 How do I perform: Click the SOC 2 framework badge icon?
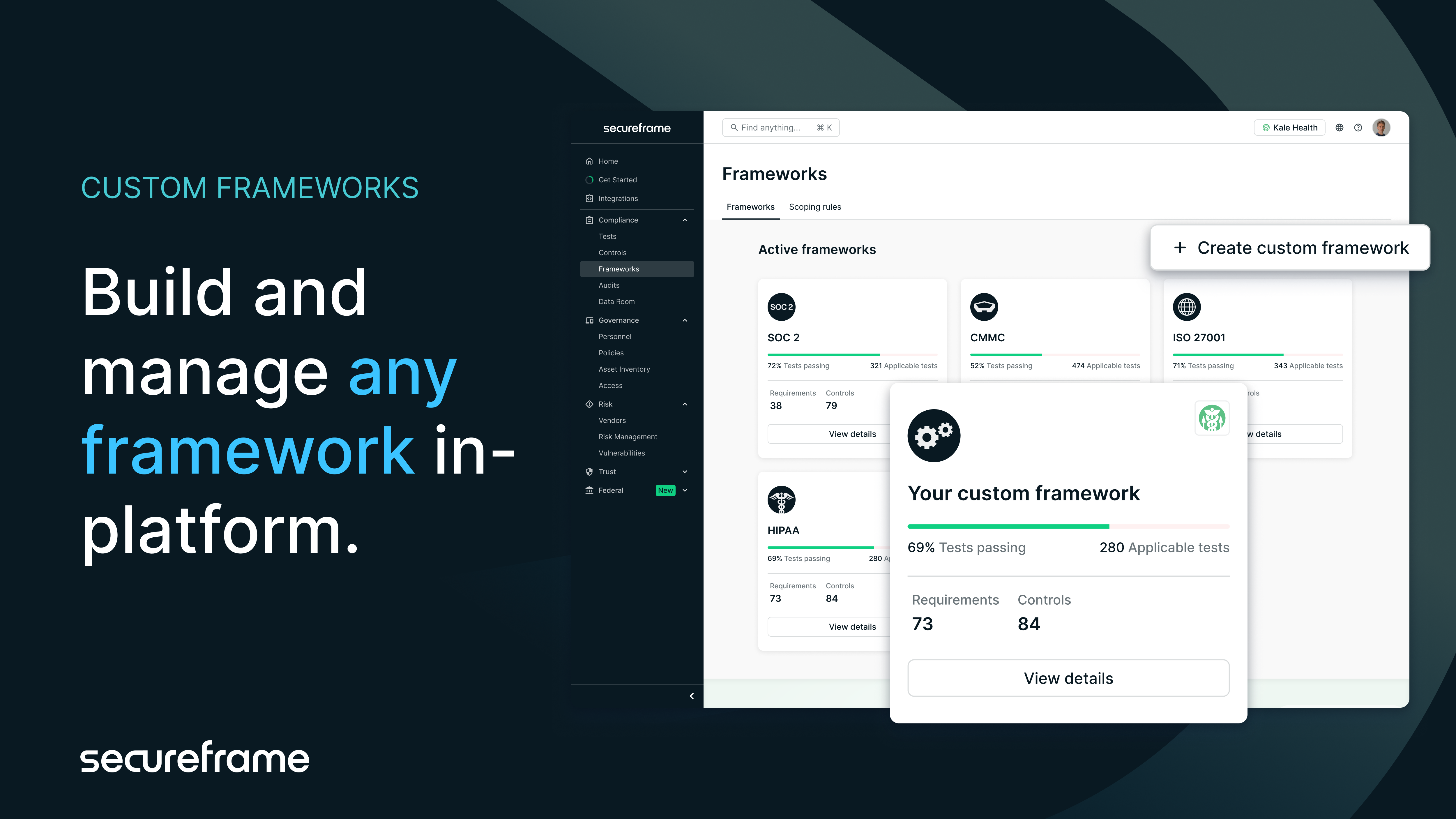tap(781, 307)
